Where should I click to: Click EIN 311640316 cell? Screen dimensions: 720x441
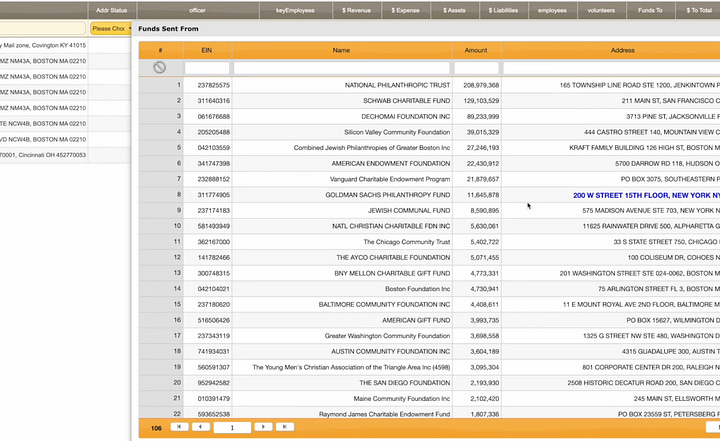208,101
